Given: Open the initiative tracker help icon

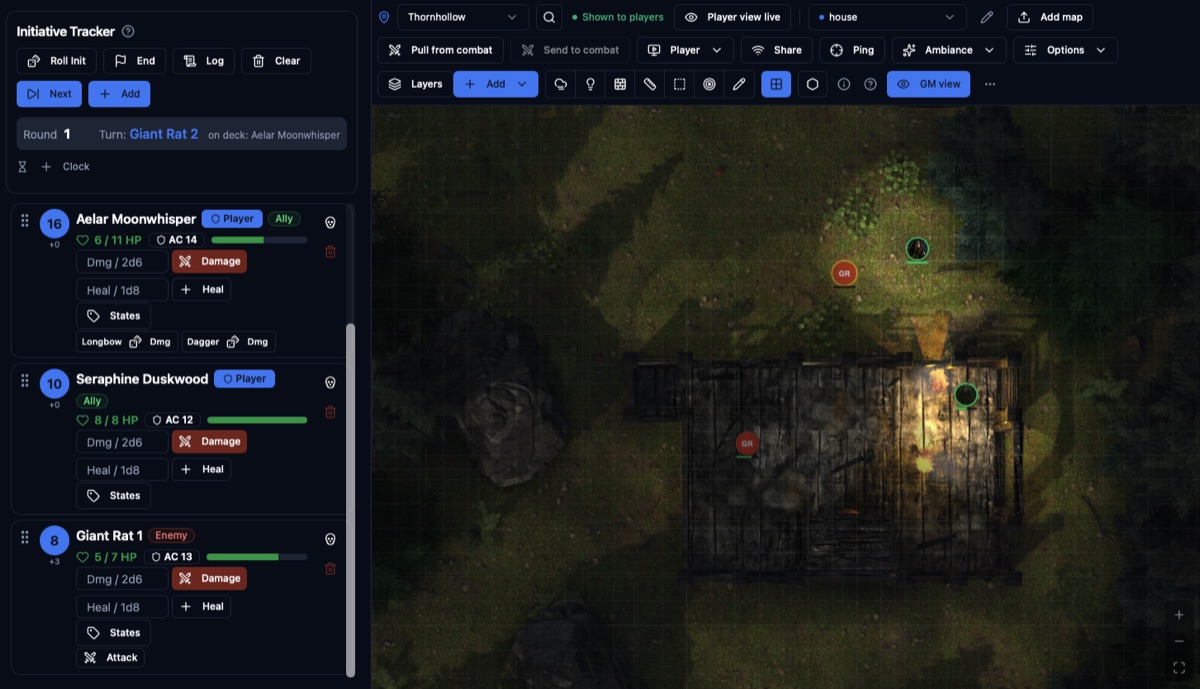Looking at the screenshot, I should 128,32.
